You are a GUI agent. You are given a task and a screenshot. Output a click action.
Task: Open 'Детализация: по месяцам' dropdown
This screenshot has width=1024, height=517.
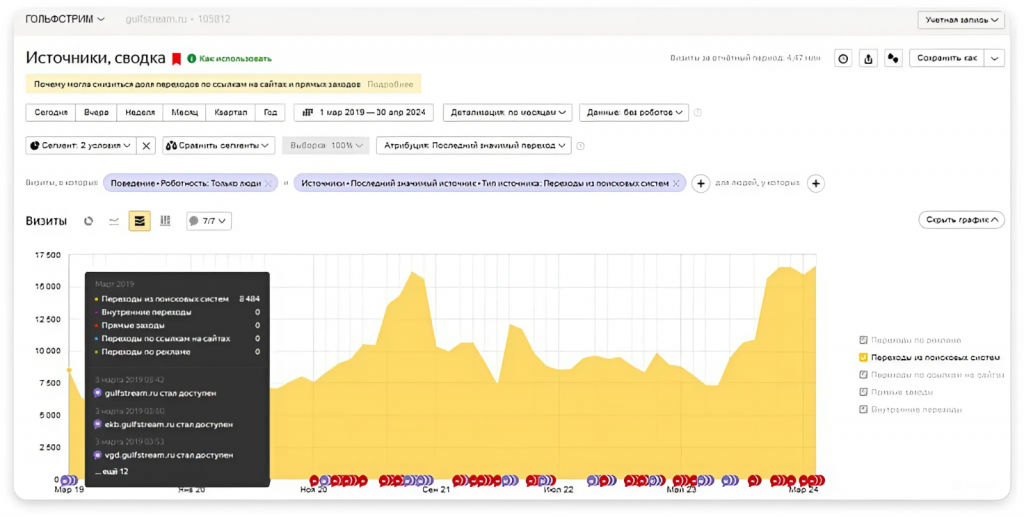pyautogui.click(x=507, y=113)
